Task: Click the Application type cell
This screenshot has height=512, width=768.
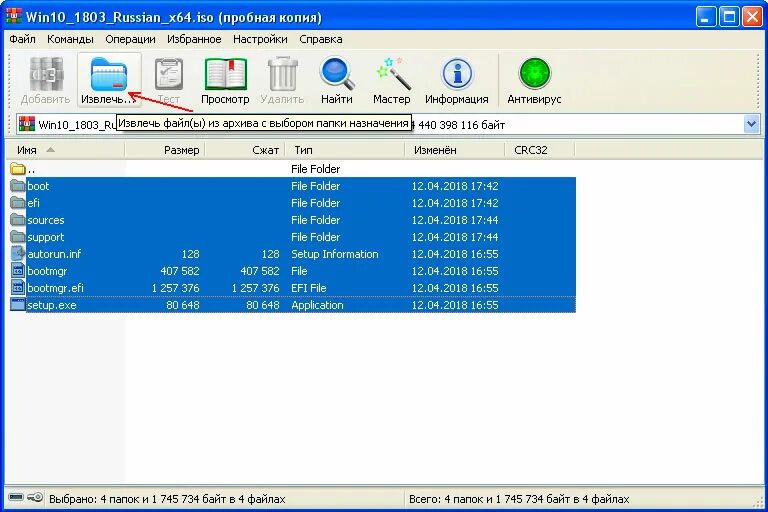Action: pos(317,305)
